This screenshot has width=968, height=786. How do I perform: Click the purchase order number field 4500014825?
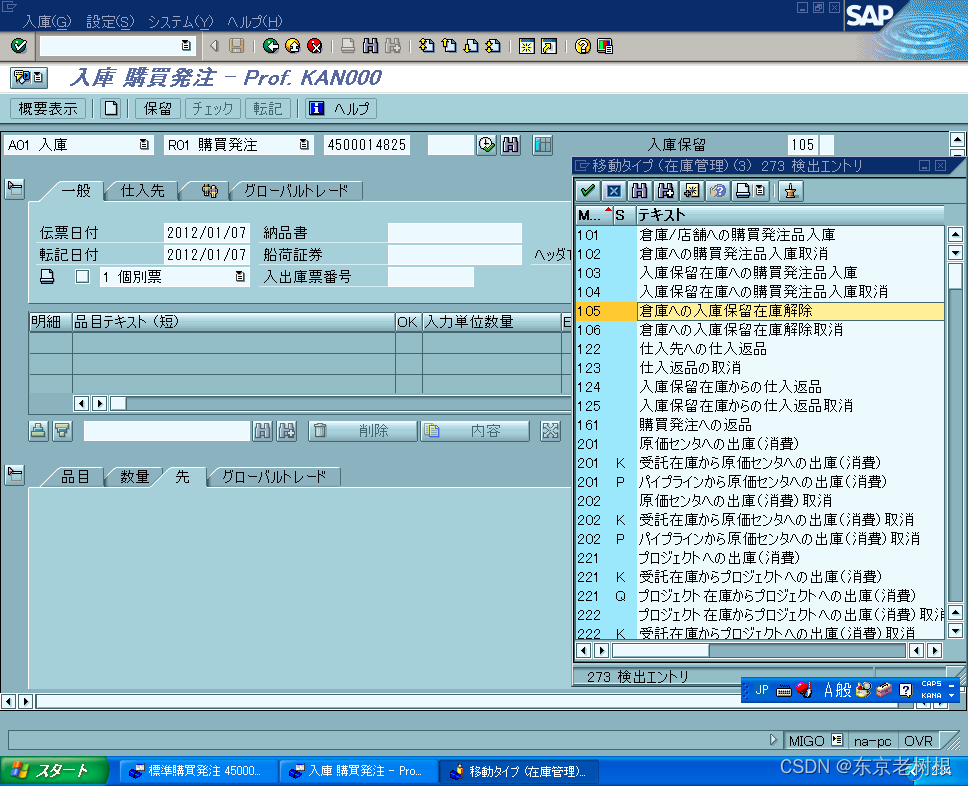(x=367, y=145)
